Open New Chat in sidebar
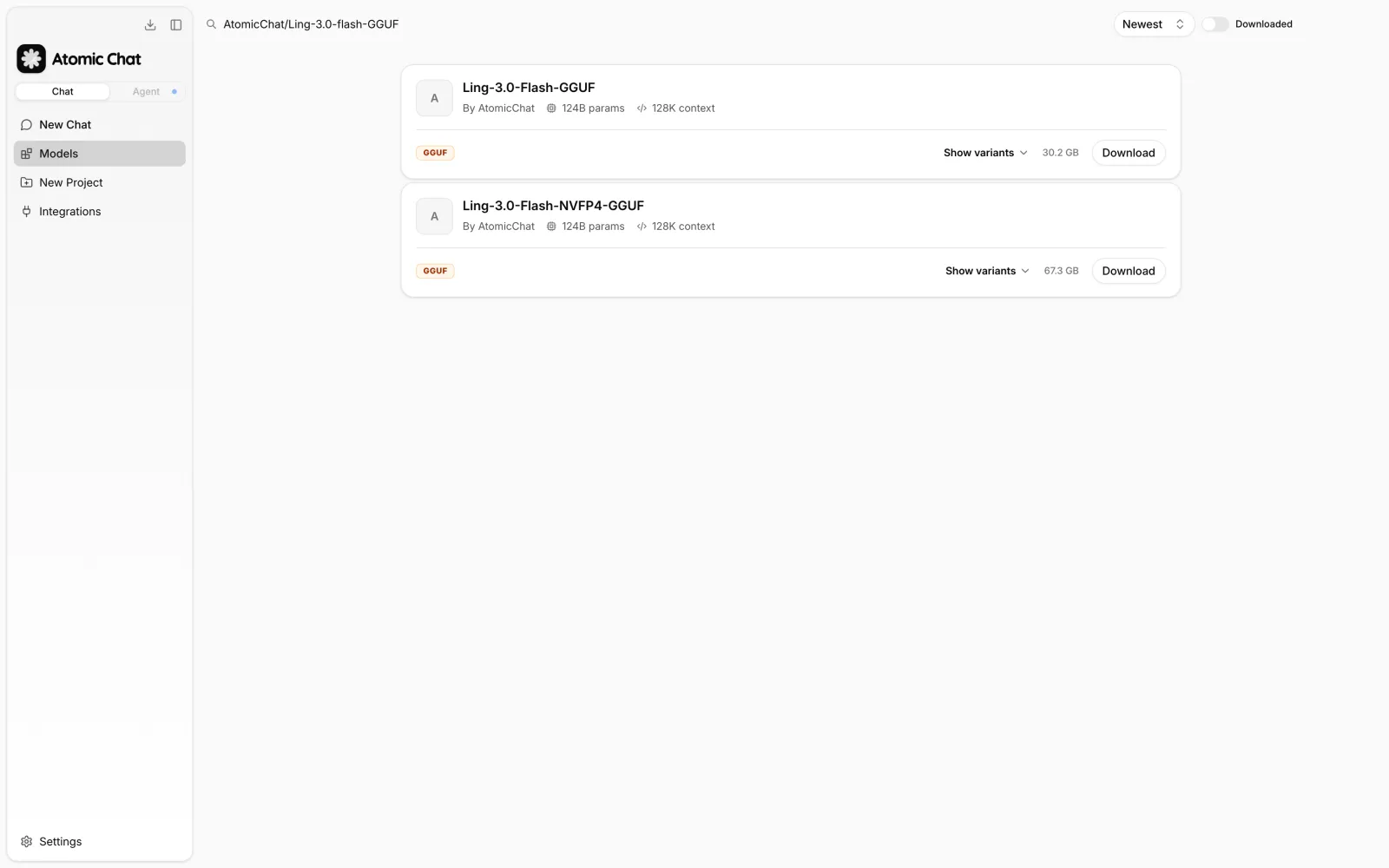The image size is (1389, 868). tap(100, 125)
